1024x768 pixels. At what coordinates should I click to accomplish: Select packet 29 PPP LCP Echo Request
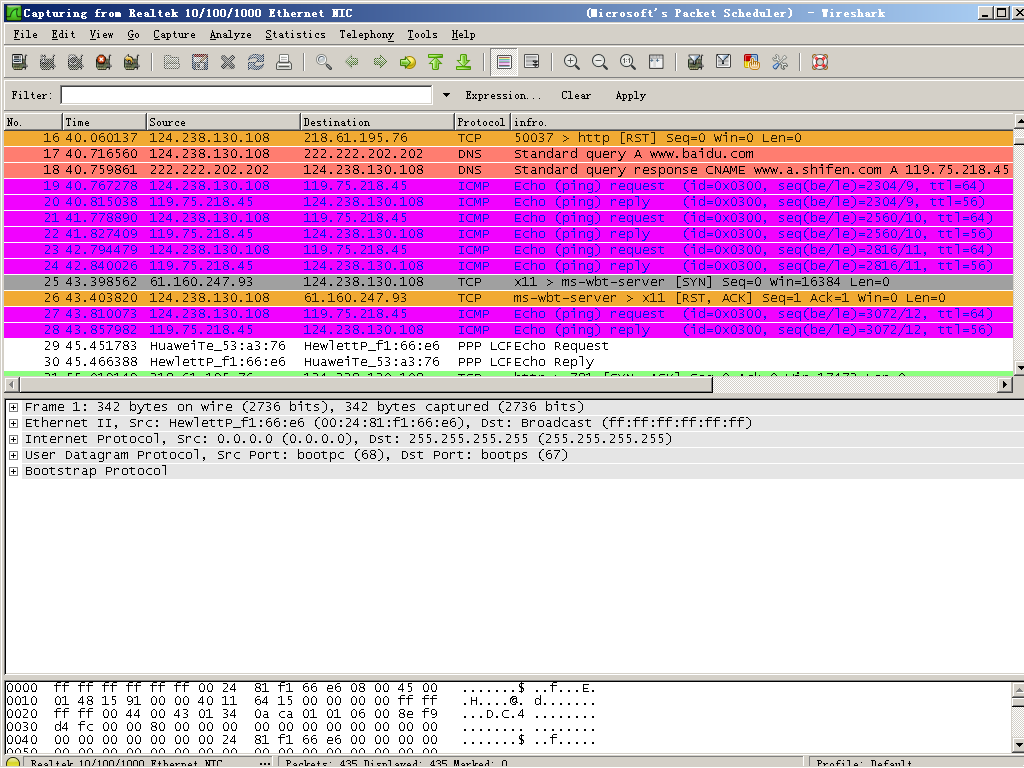pyautogui.click(x=508, y=346)
